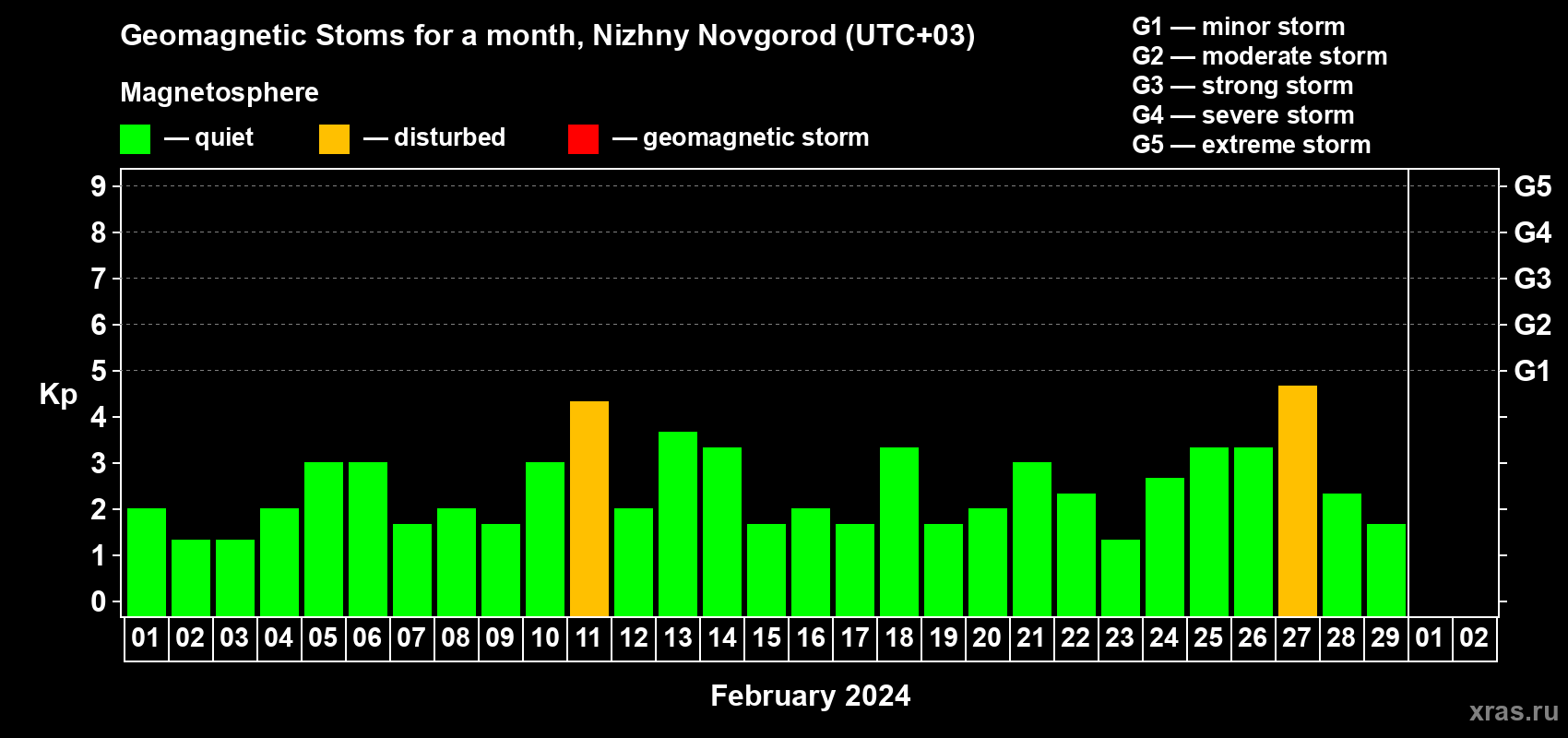The image size is (1568, 738).
Task: Click the March 02 date label
Action: pos(1474,637)
